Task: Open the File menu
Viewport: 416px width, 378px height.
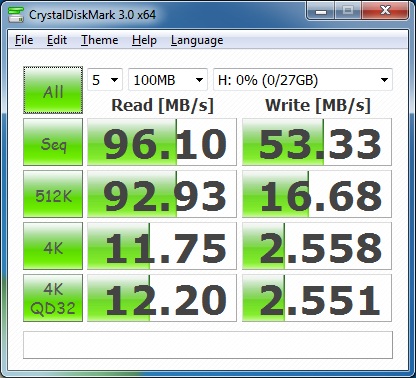Action: (24, 40)
